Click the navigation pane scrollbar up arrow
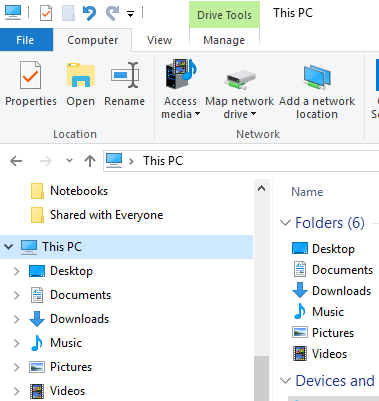This screenshot has width=379, height=401. click(262, 189)
